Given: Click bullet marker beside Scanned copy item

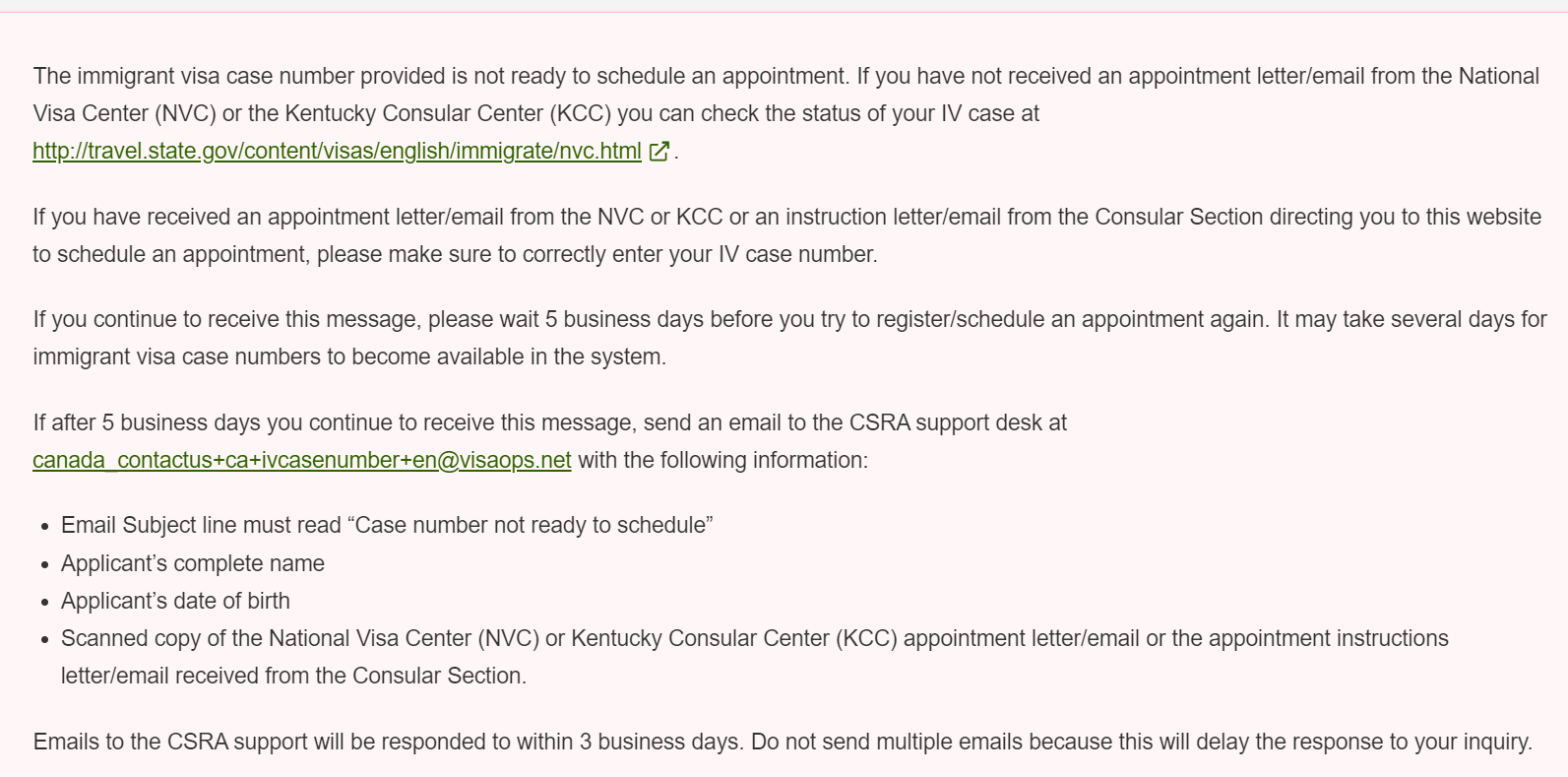Looking at the screenshot, I should (x=45, y=640).
